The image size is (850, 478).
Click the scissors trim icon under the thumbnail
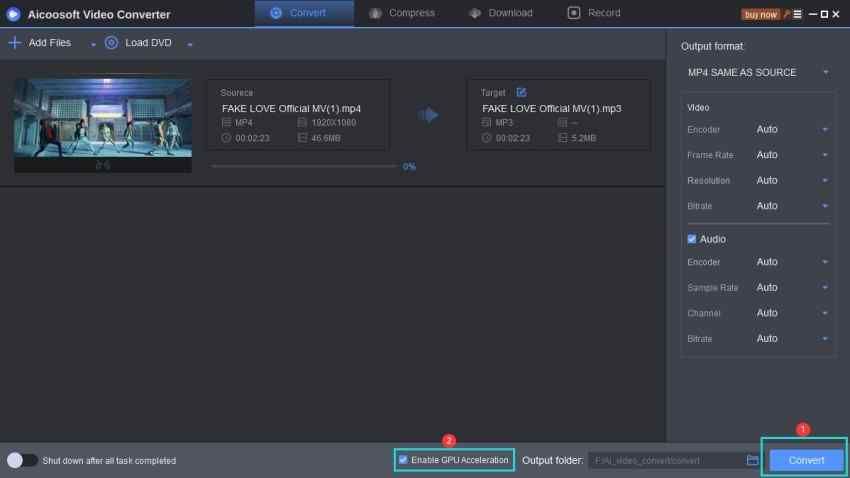pos(102,166)
